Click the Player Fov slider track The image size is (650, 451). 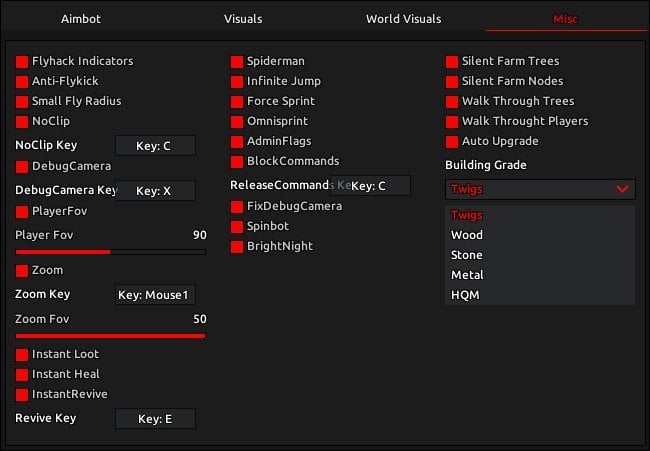(111, 252)
